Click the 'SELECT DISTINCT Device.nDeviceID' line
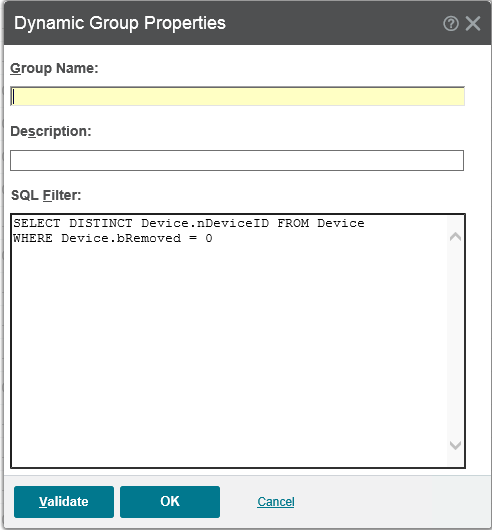Screen dimensions: 492x530 tap(189, 223)
